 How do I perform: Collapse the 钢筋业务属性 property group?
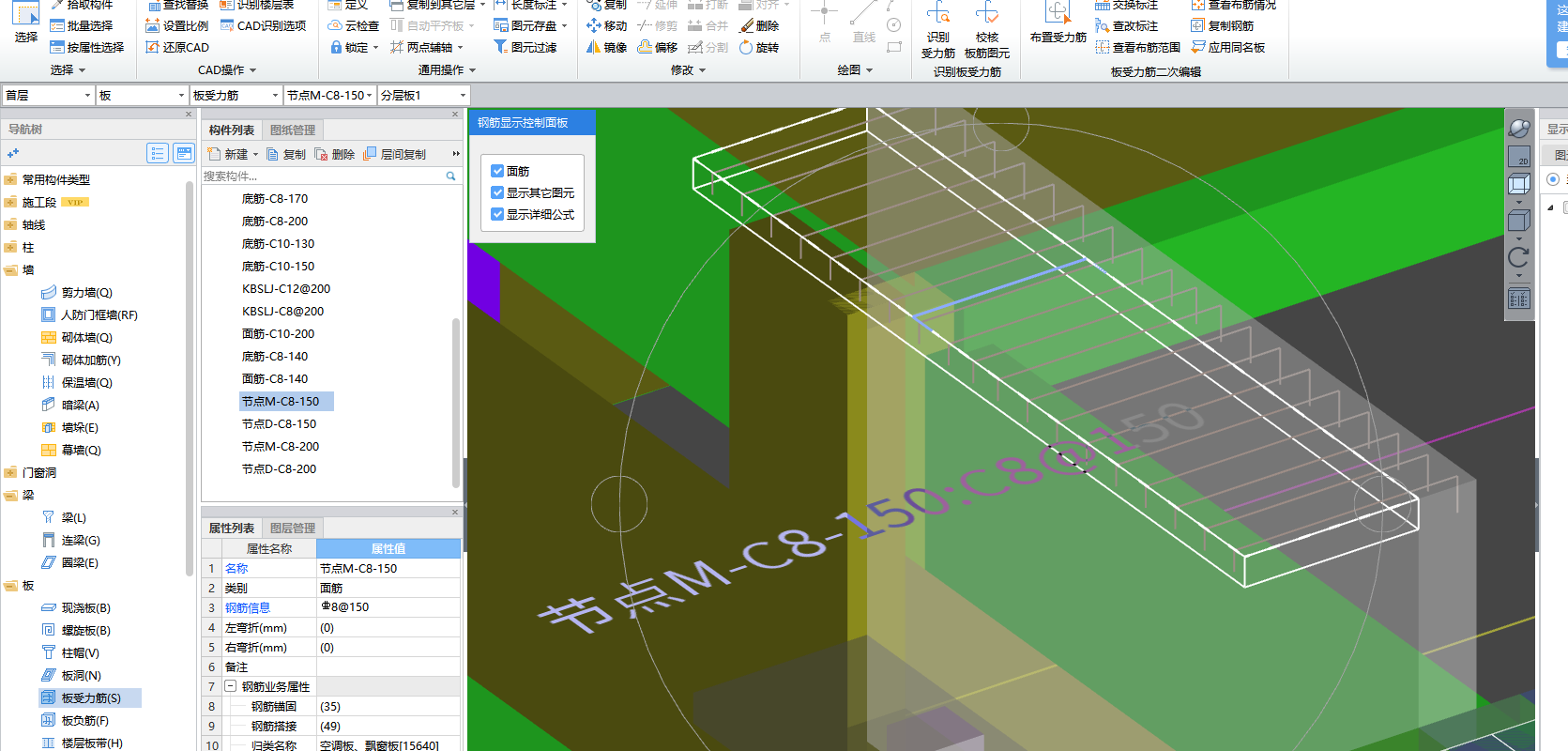230,686
